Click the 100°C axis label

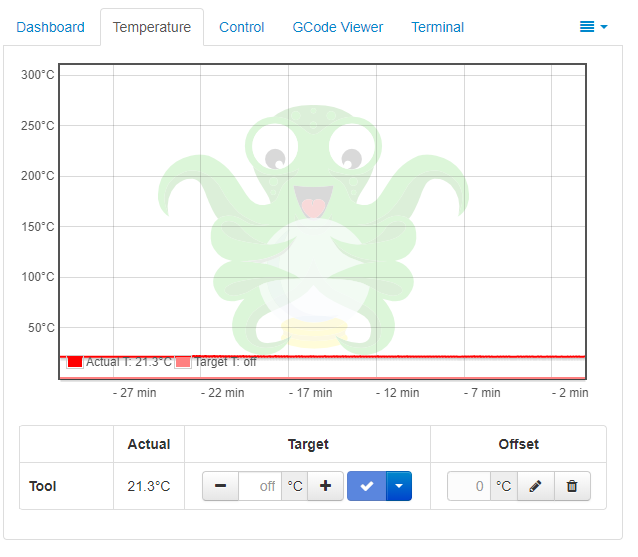click(37, 277)
